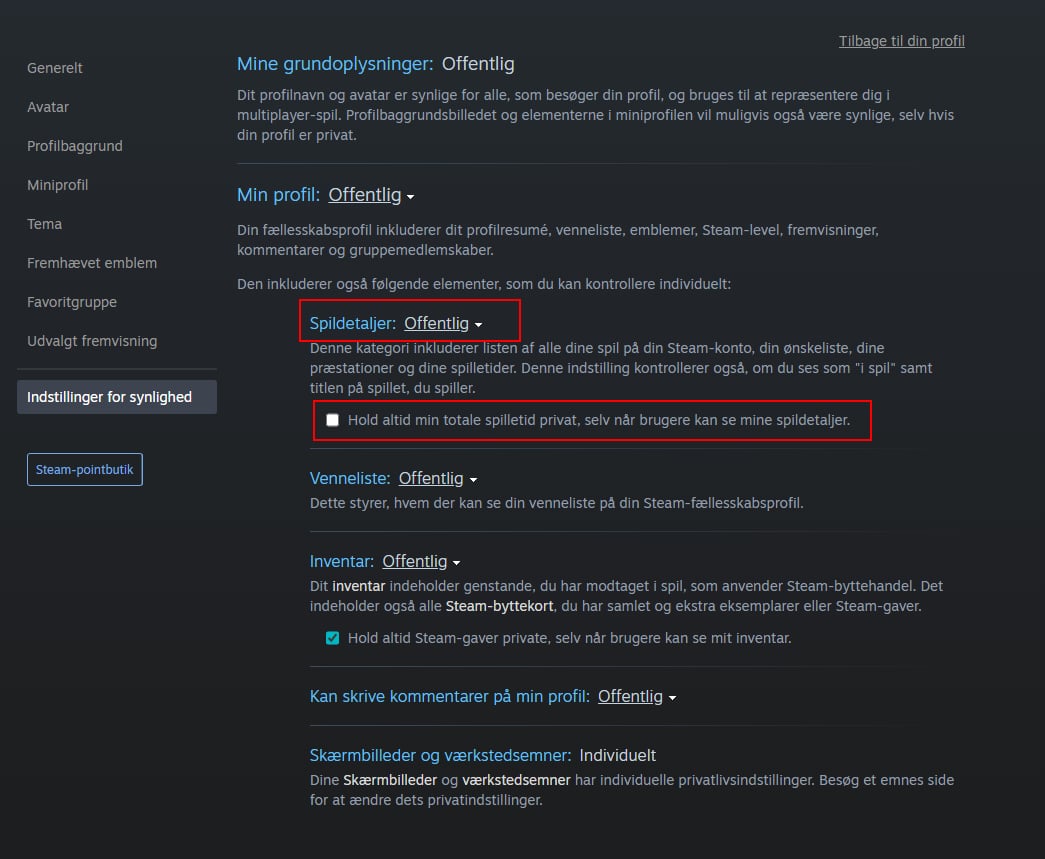
Task: Select Miniprofil sidebar item
Action: pos(57,185)
